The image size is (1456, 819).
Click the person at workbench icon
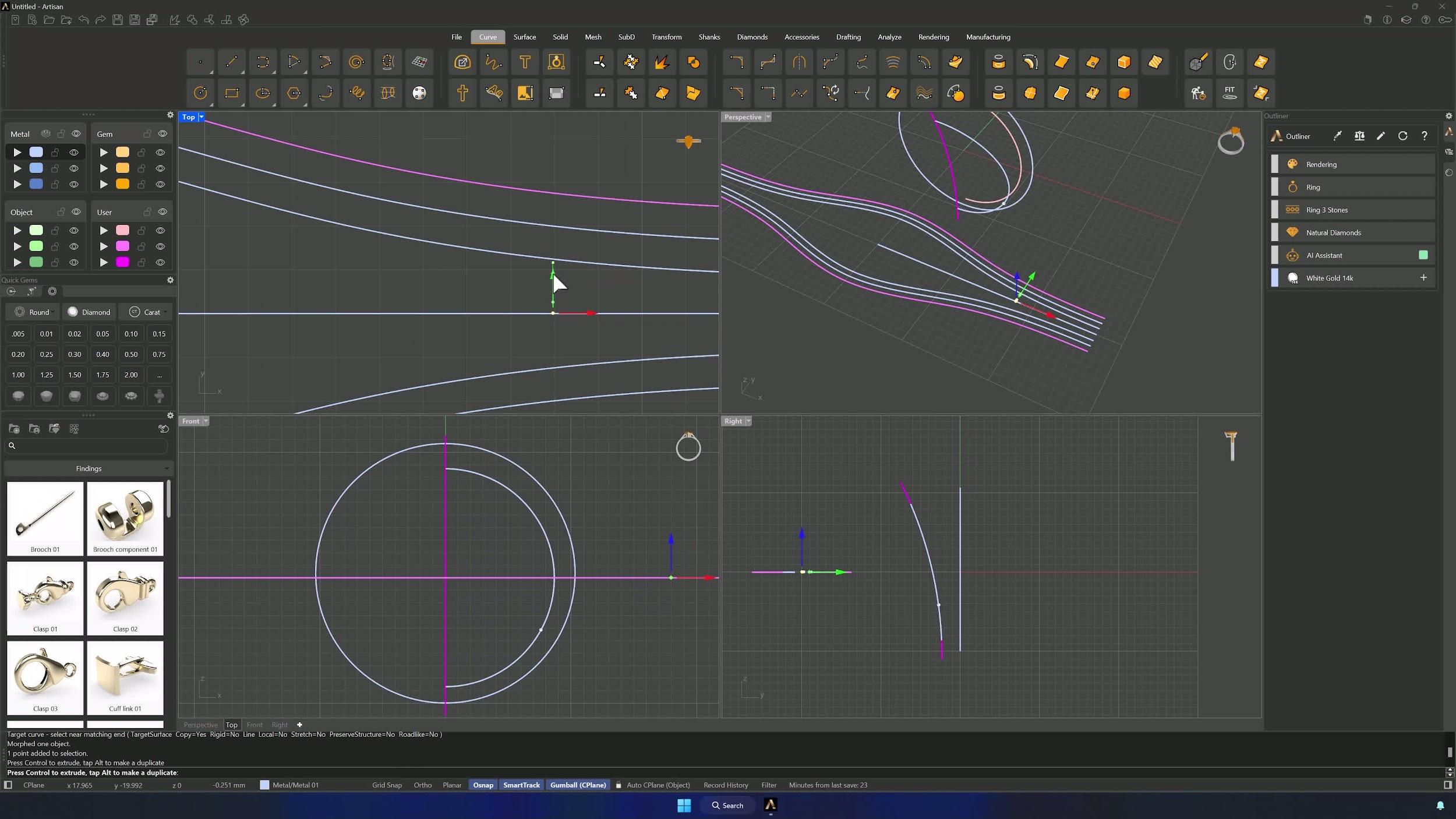click(1198, 93)
